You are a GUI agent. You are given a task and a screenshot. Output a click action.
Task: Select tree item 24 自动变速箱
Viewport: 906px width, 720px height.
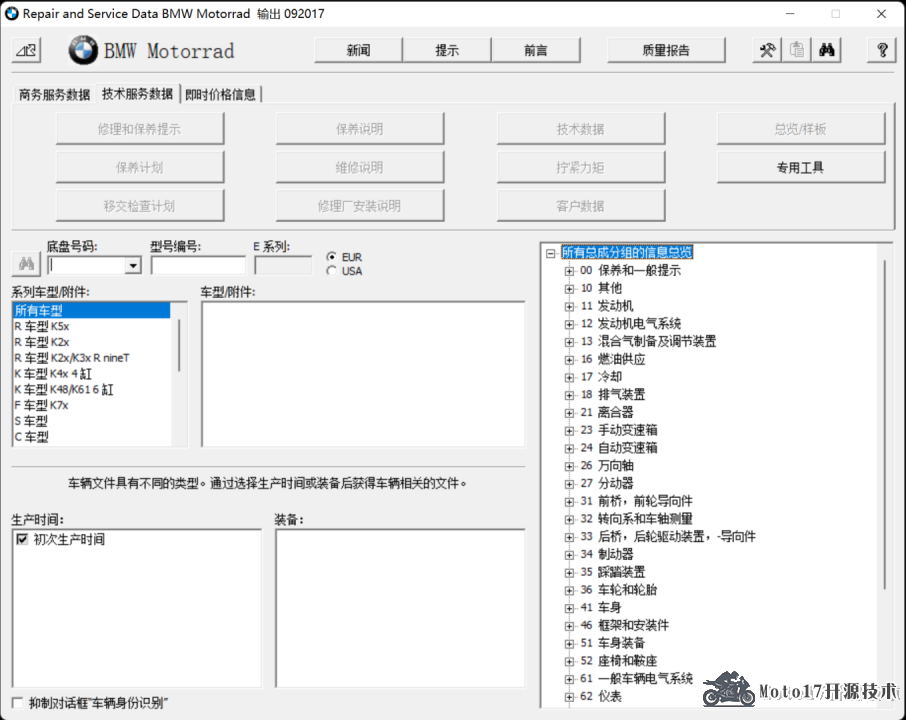click(x=619, y=448)
